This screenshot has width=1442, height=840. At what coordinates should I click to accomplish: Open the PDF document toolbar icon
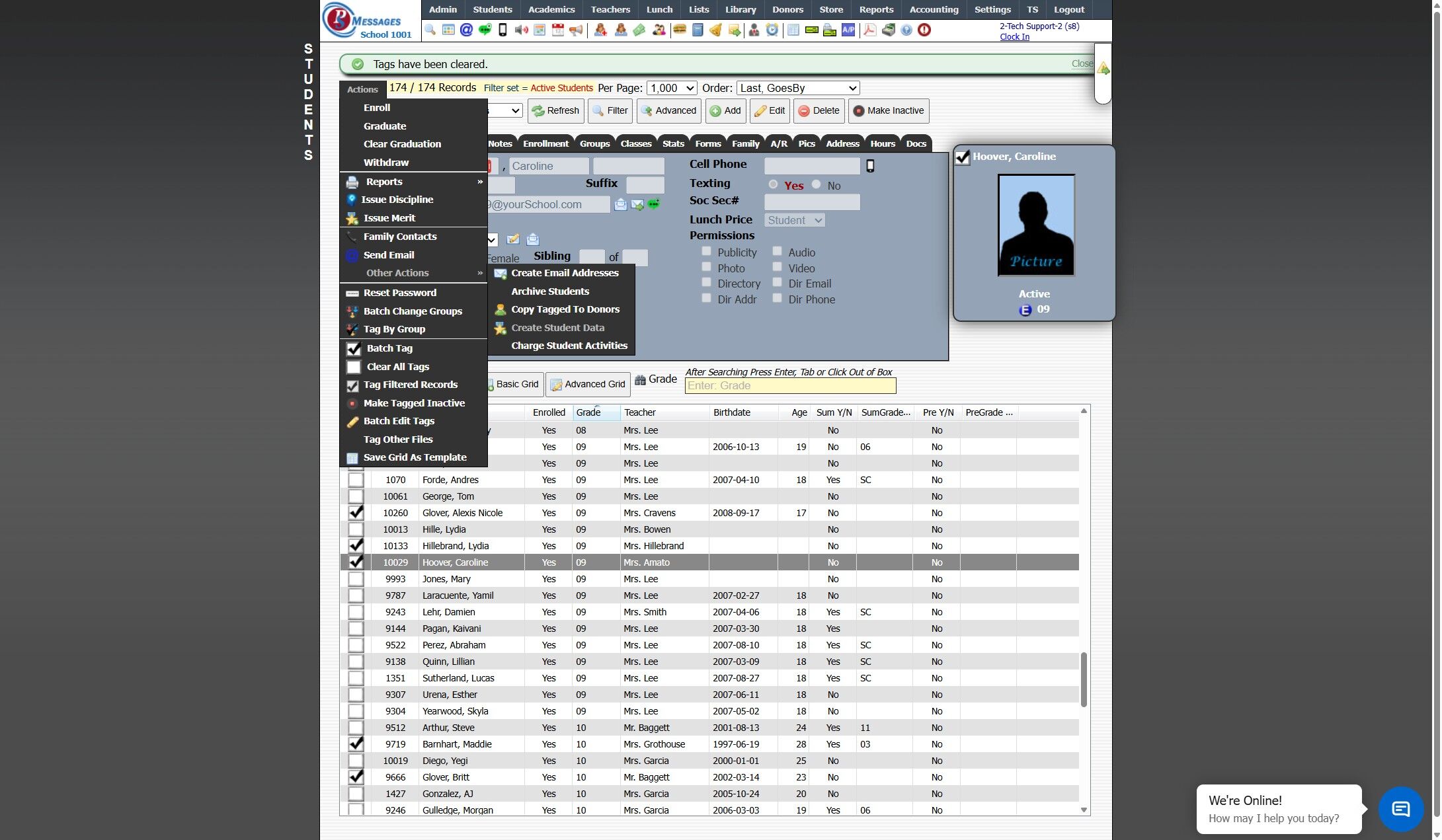point(869,30)
